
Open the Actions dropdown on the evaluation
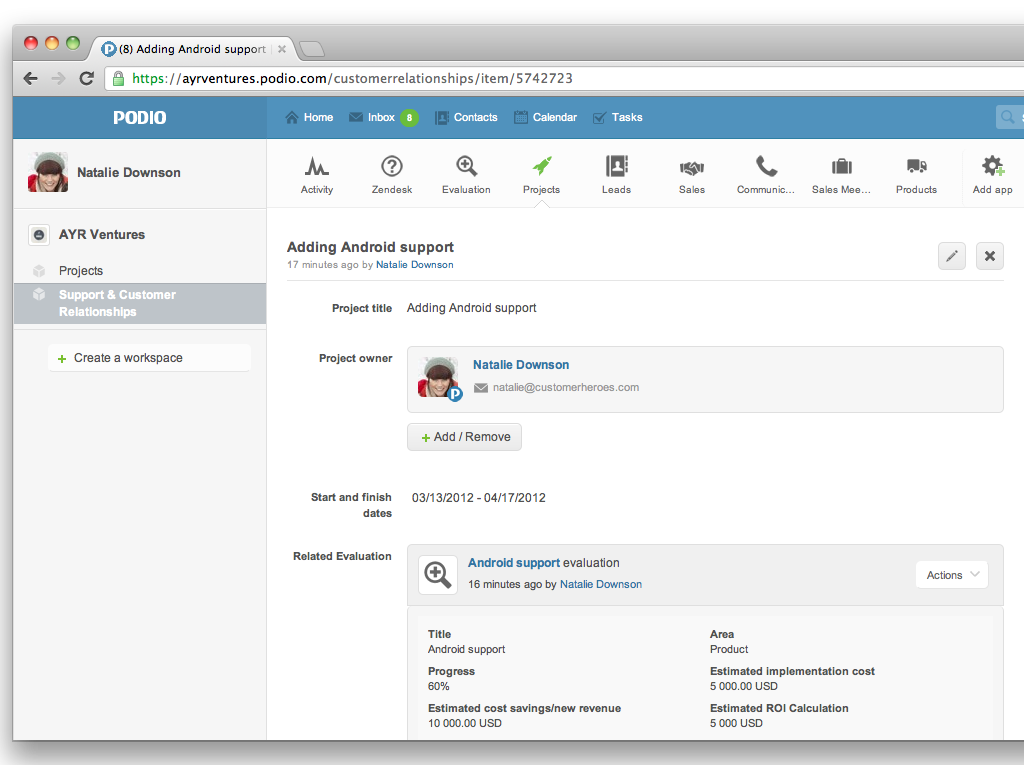pos(951,574)
